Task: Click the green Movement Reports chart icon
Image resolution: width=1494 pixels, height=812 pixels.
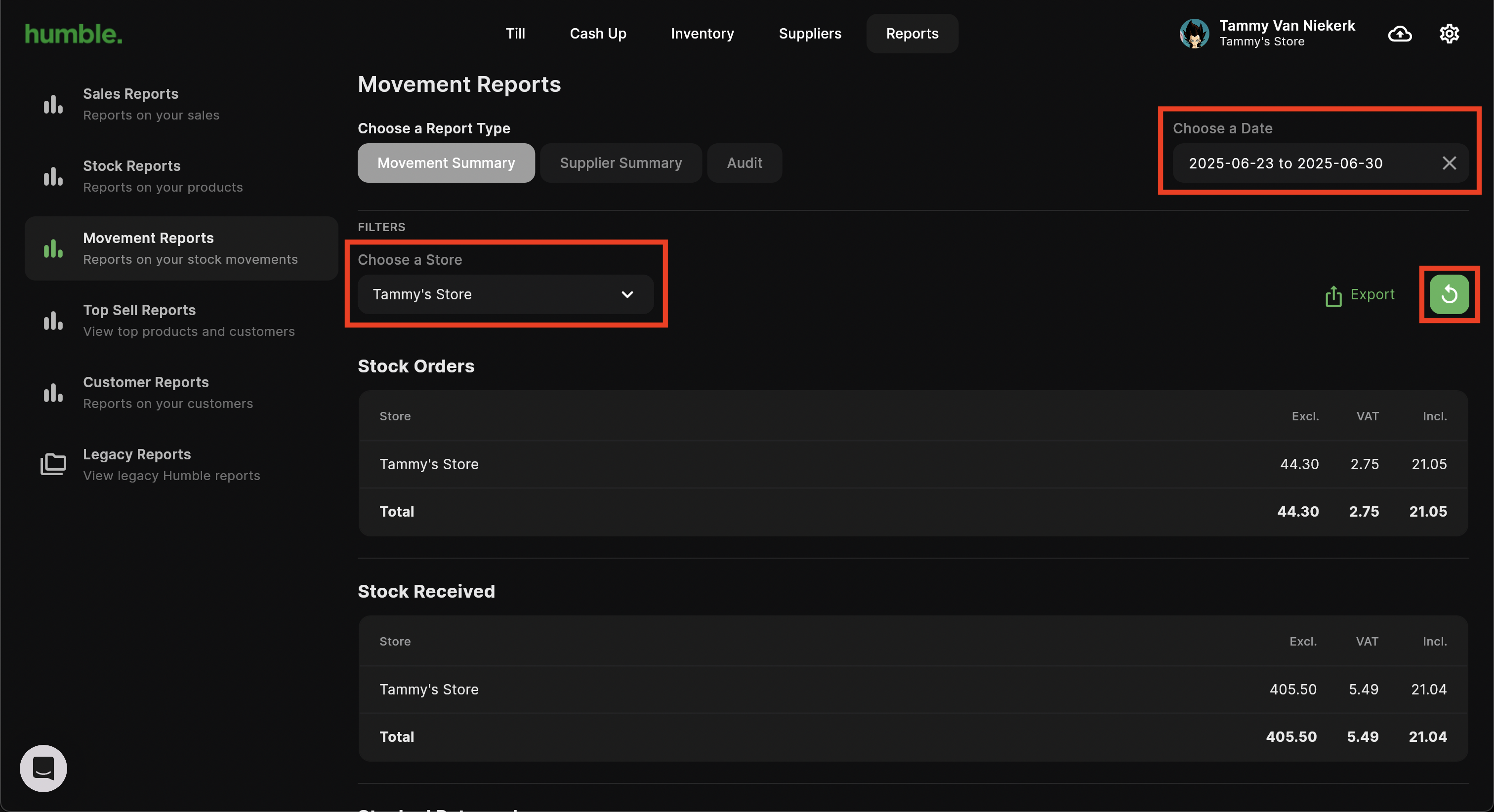Action: pos(53,249)
